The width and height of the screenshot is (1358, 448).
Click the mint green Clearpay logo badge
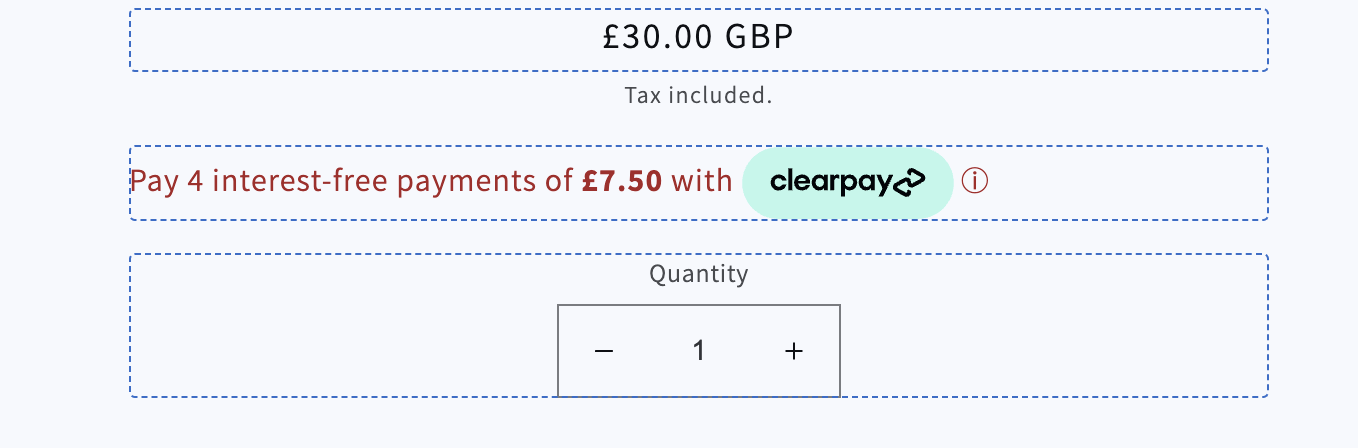848,182
